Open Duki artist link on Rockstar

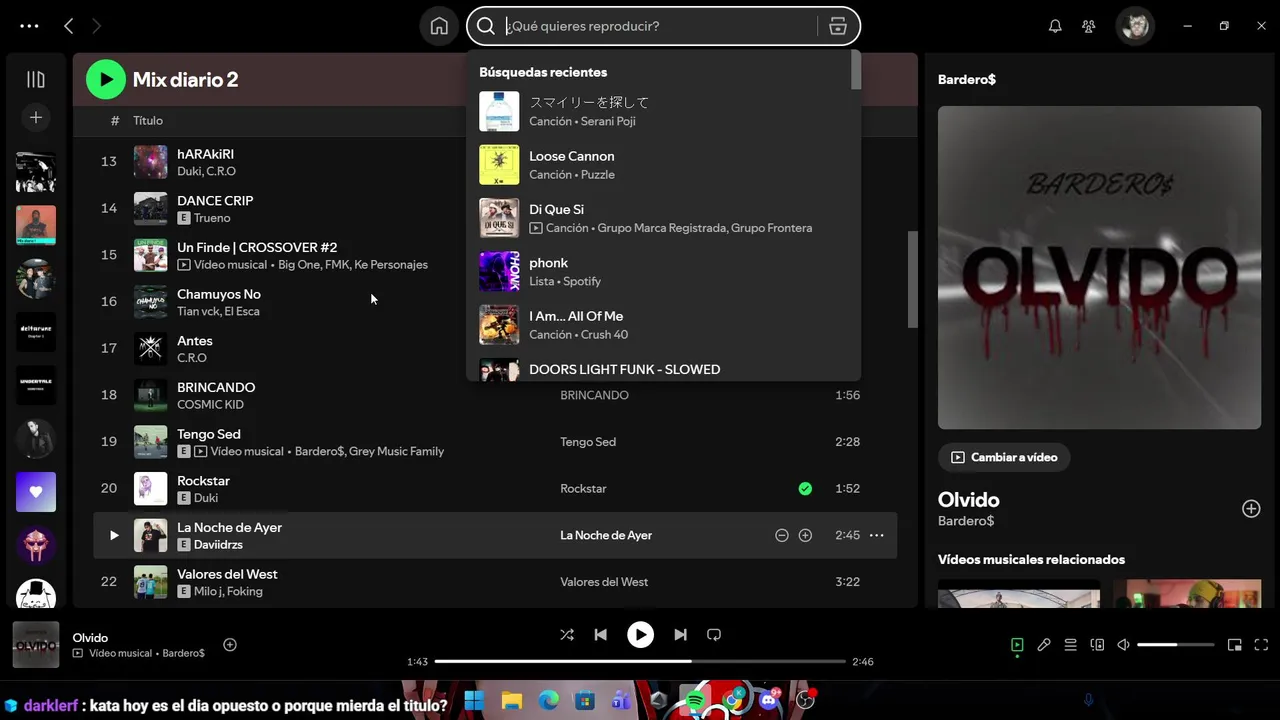click(206, 498)
